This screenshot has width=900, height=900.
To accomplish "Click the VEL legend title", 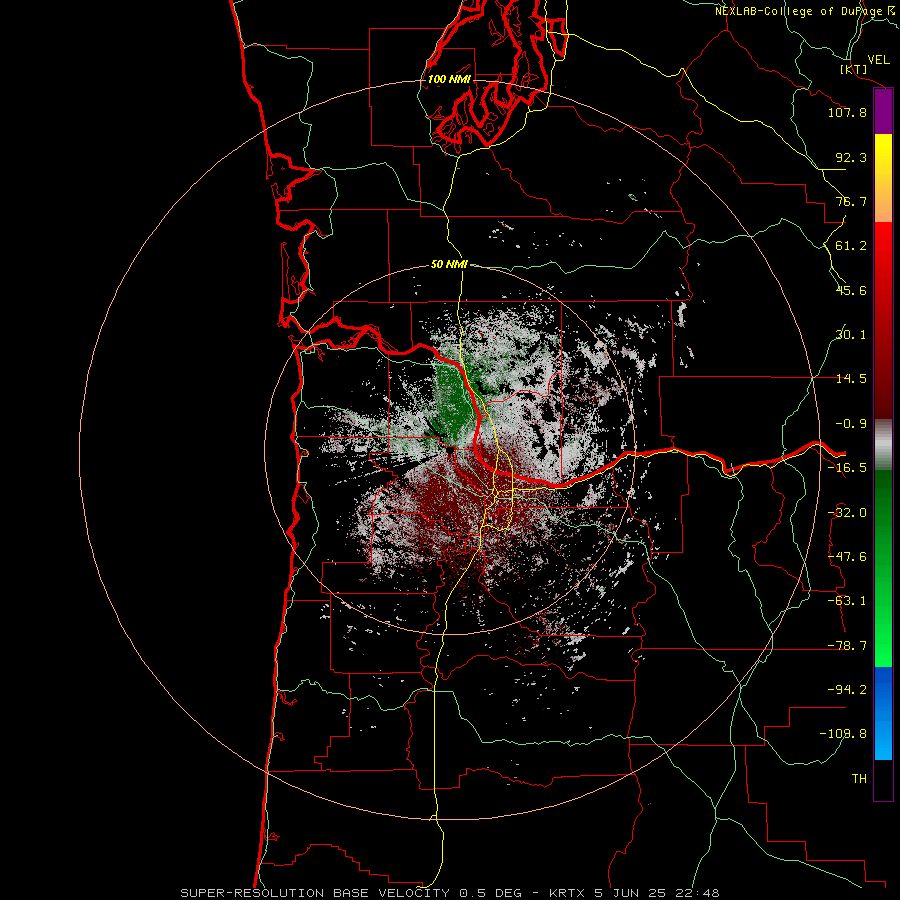I will (878, 60).
